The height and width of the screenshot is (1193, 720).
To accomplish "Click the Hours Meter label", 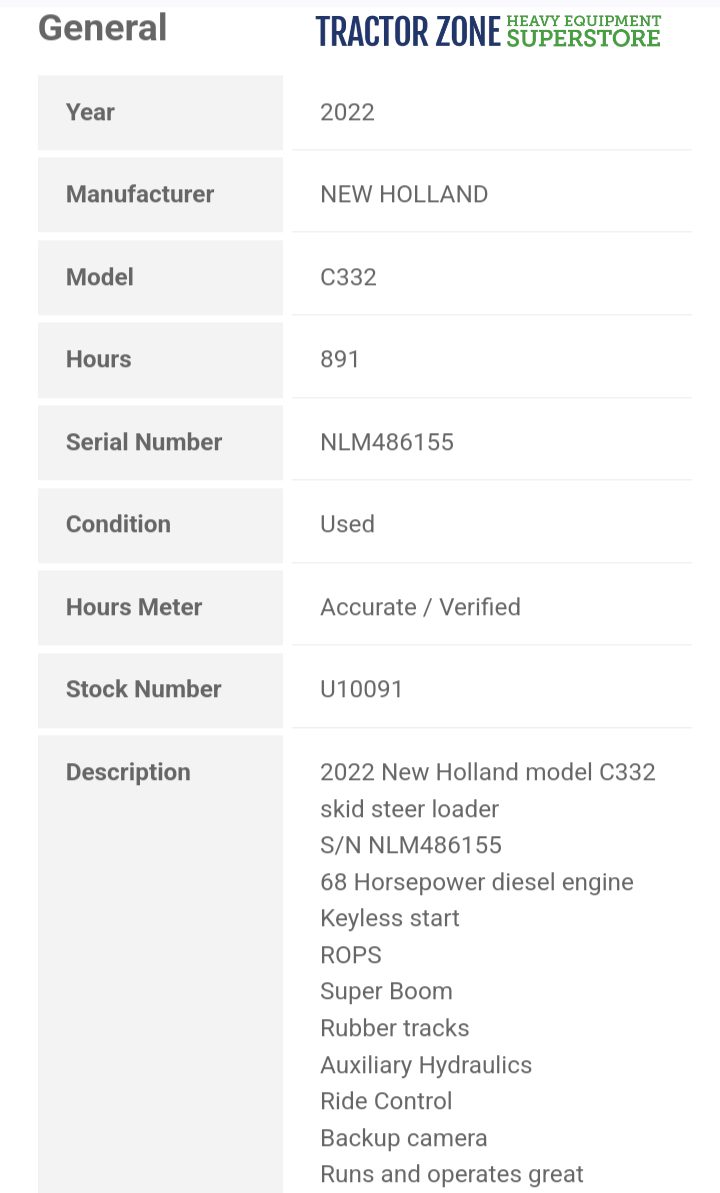I will point(134,607).
